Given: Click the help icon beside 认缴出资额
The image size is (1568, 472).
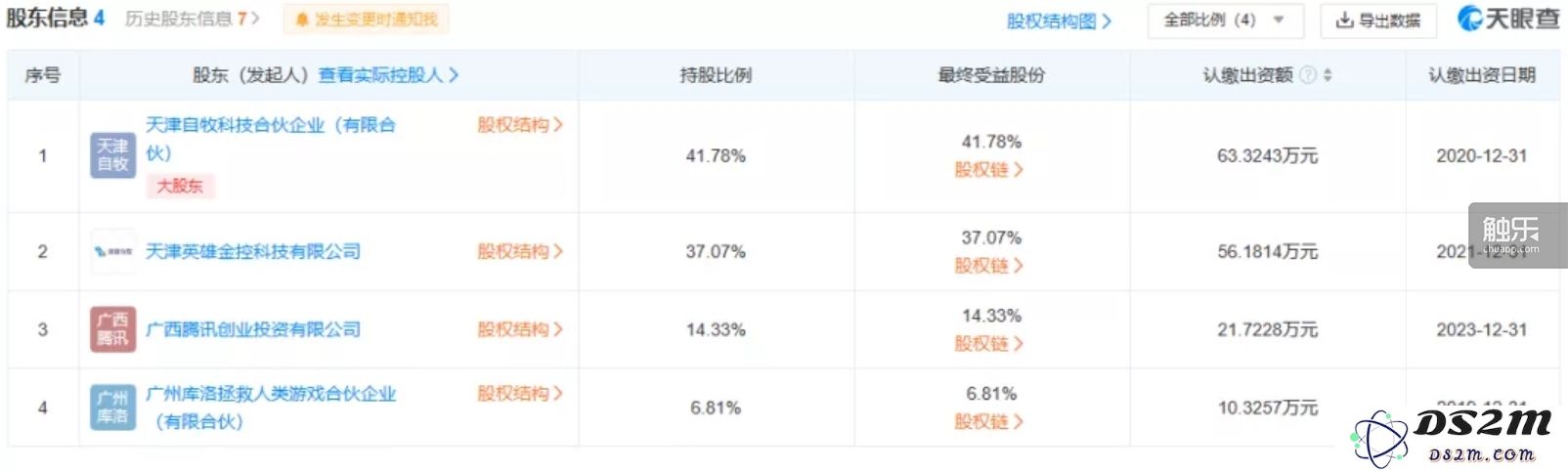Looking at the screenshot, I should (1308, 75).
